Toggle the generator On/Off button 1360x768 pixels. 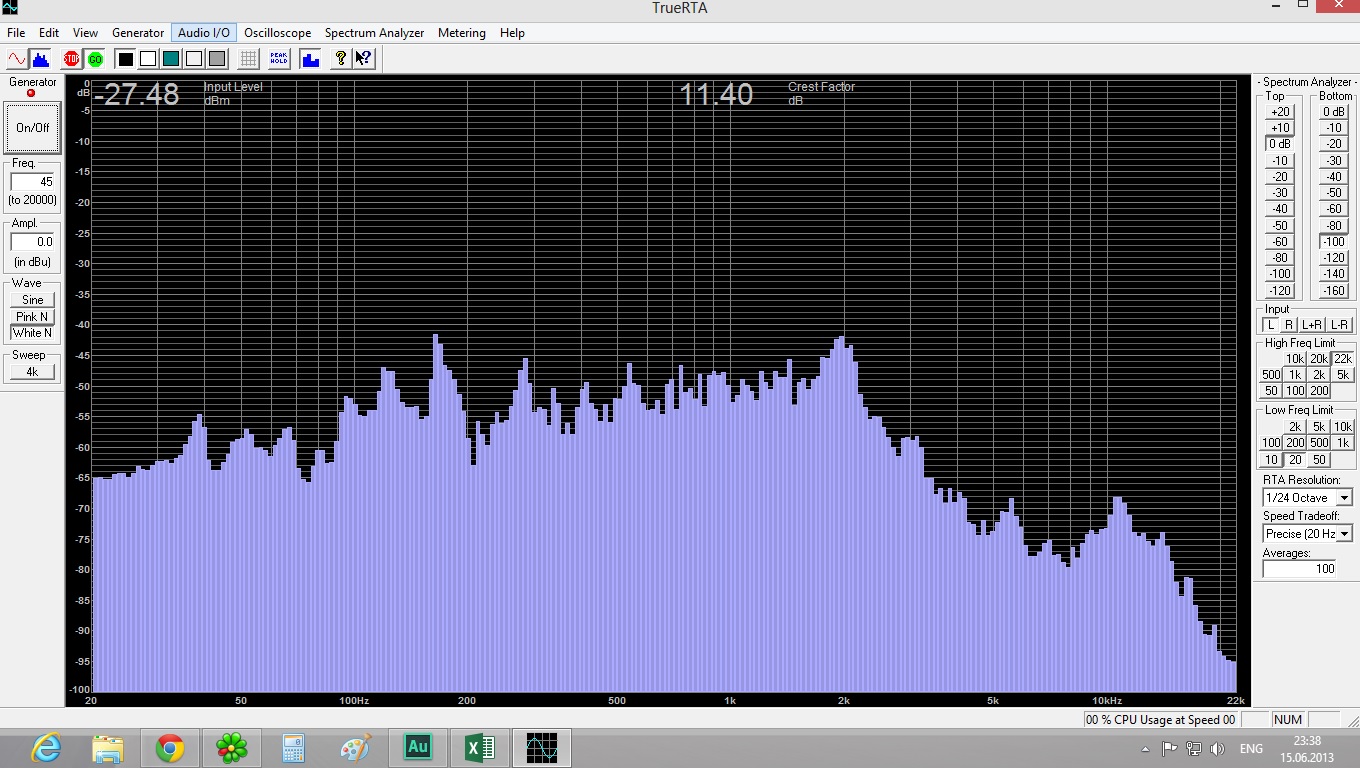[32, 127]
